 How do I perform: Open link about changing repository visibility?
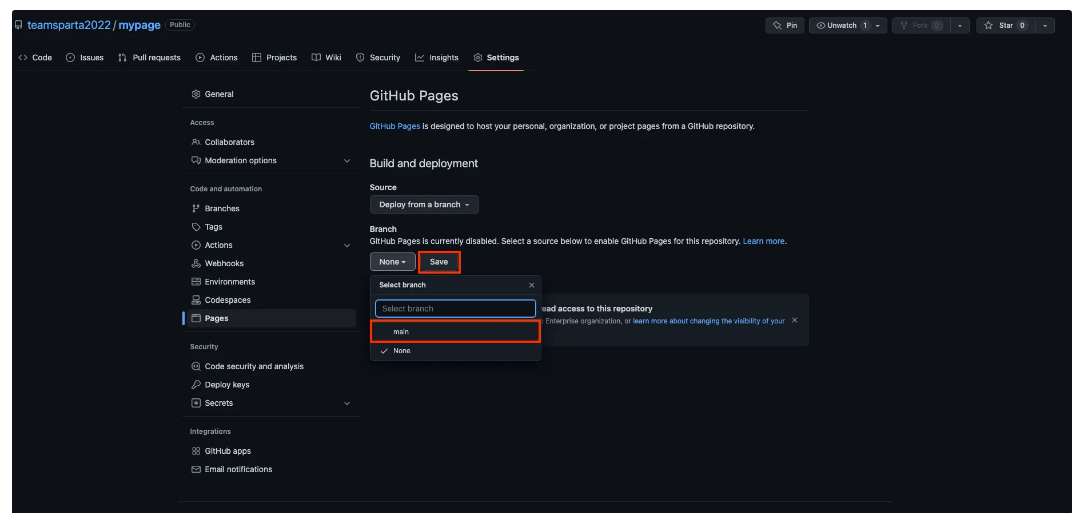[x=709, y=321]
